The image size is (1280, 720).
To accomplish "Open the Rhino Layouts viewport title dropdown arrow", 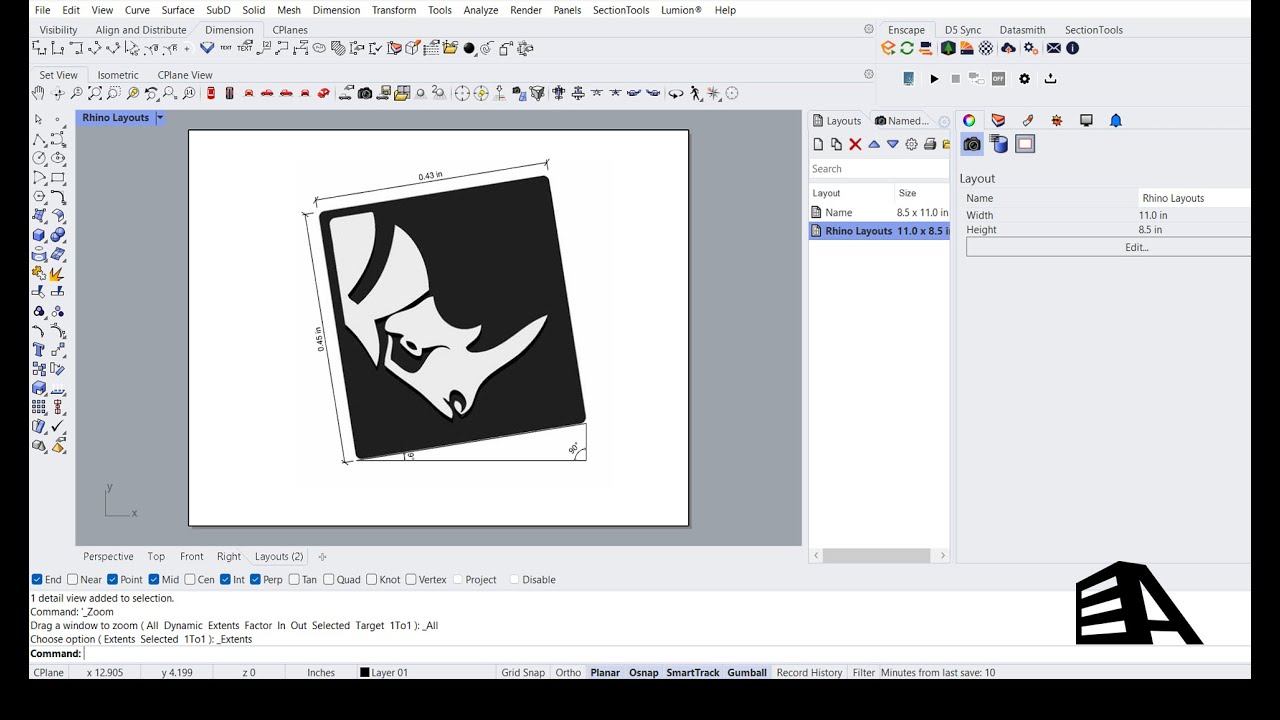I will (159, 118).
